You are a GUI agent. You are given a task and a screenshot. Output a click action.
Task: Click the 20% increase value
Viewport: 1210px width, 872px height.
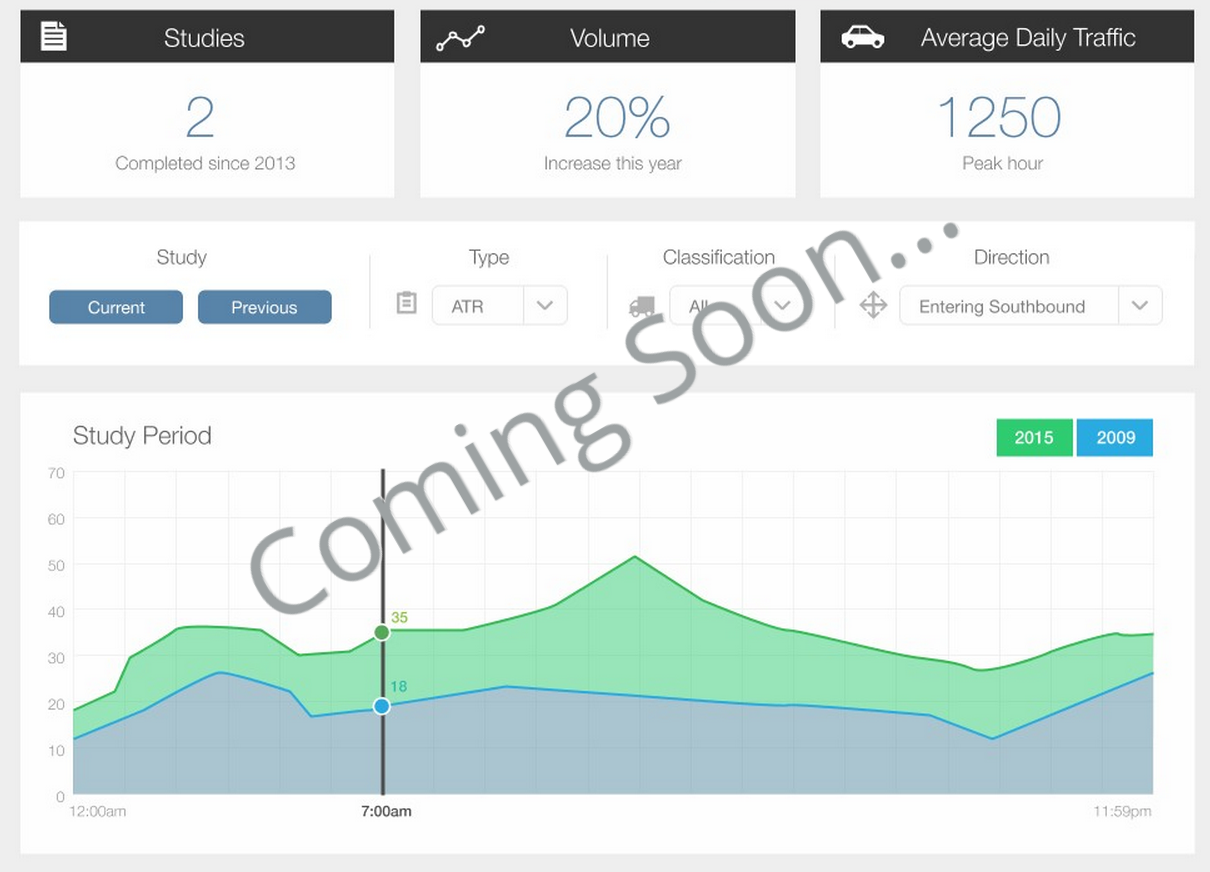616,118
